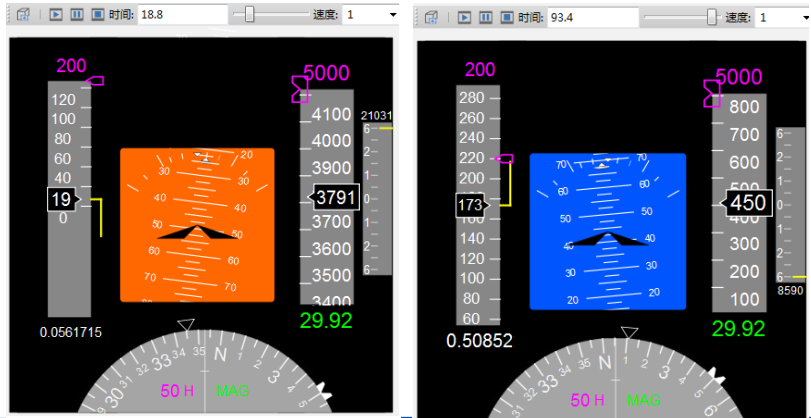
Task: Stop the right panel simulation playback
Action: pos(505,18)
